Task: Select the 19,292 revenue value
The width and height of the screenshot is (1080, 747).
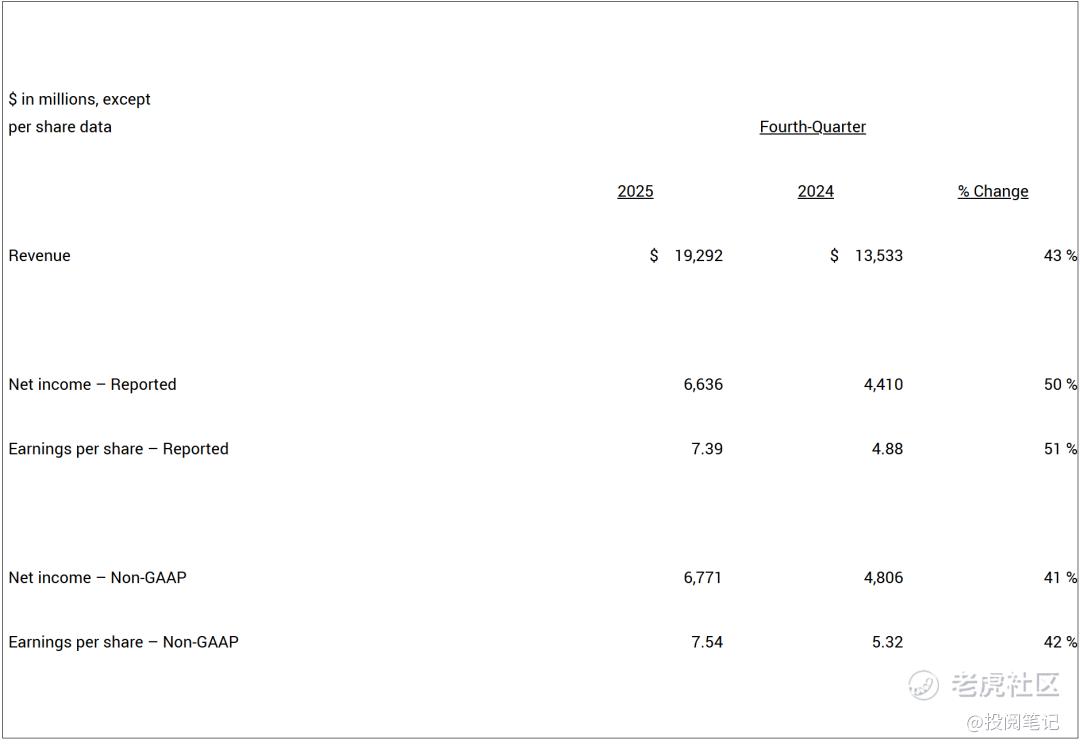Action: 698,255
